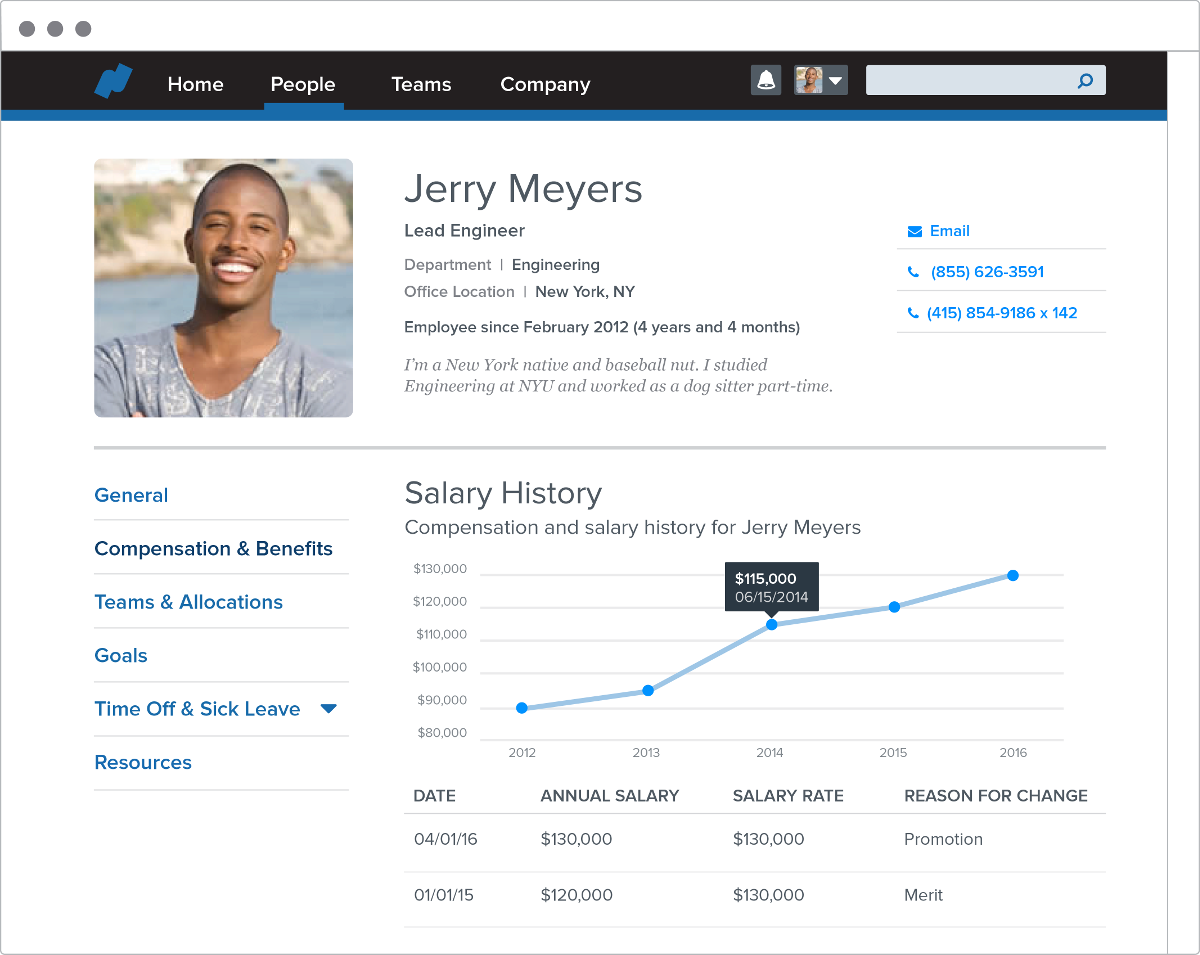1200x955 pixels.
Task: Click the 2013 data point on chart
Action: pos(648,690)
